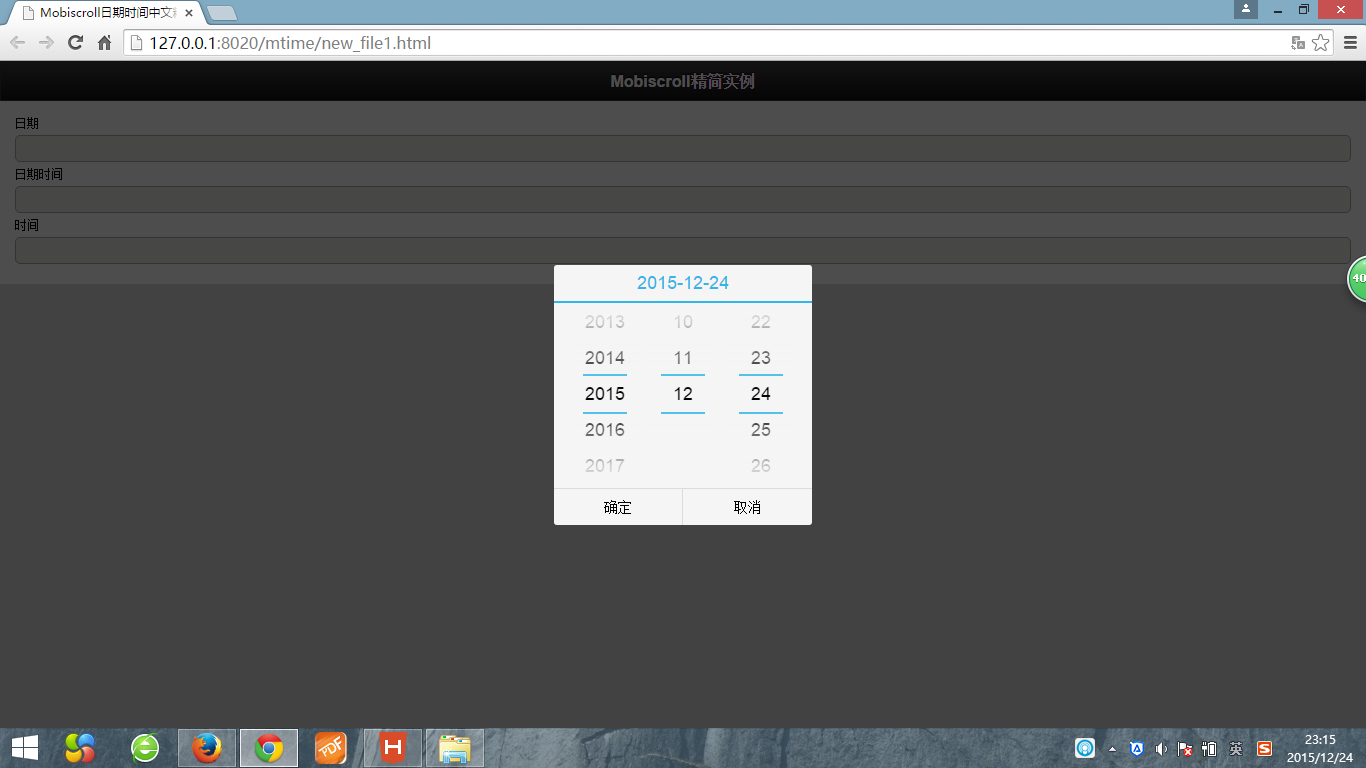Open the Windows Start menu

(x=25, y=748)
